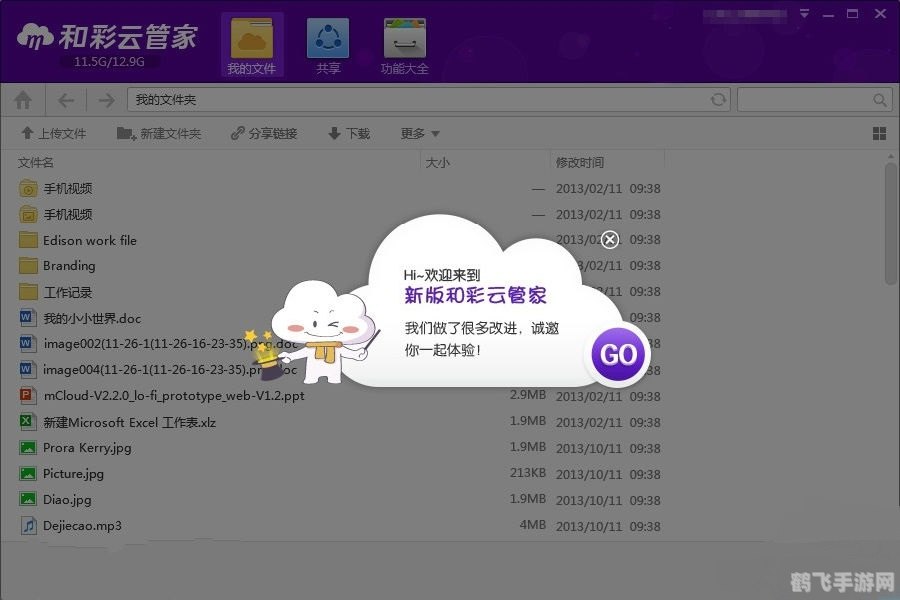
Task: Close the welcome cloud popup
Action: (x=610, y=240)
